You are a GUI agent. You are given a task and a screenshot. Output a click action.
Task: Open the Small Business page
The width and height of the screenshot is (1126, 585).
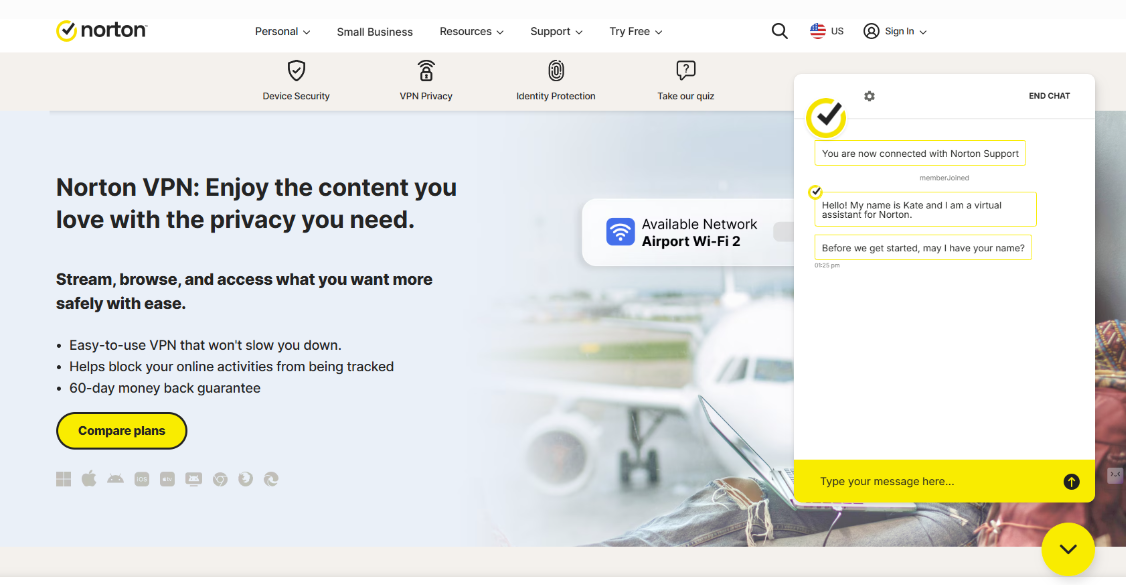(x=375, y=32)
